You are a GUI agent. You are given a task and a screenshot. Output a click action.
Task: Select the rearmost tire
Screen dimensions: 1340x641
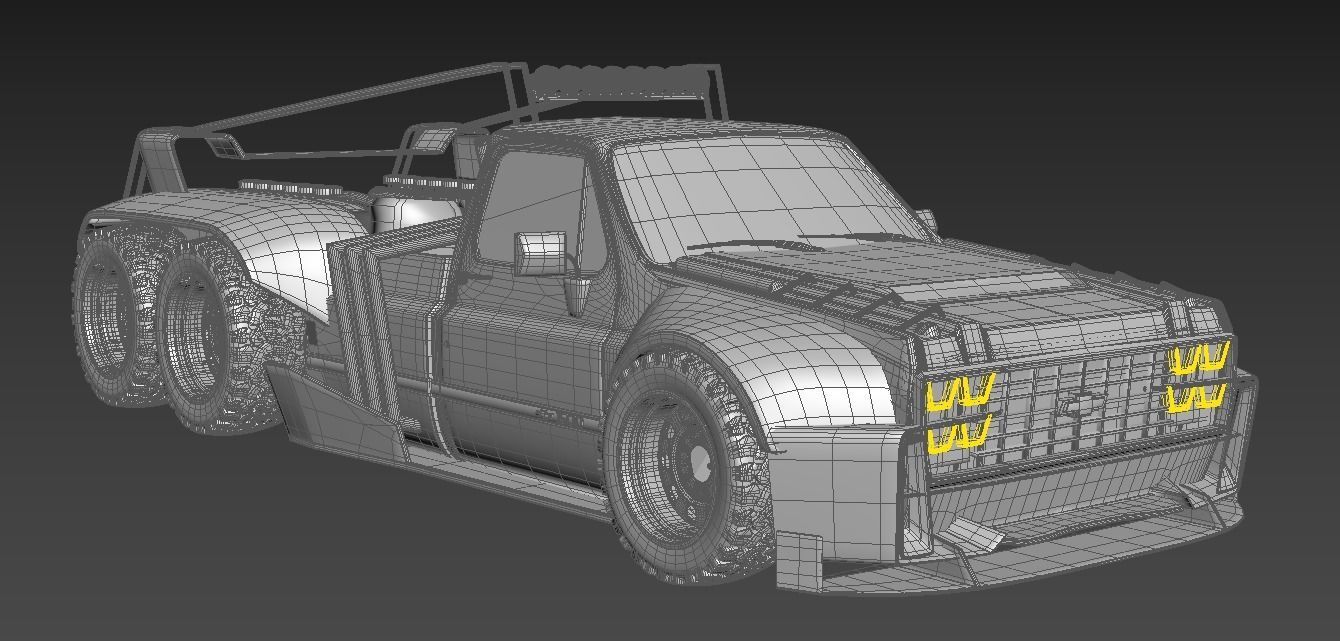coord(110,315)
